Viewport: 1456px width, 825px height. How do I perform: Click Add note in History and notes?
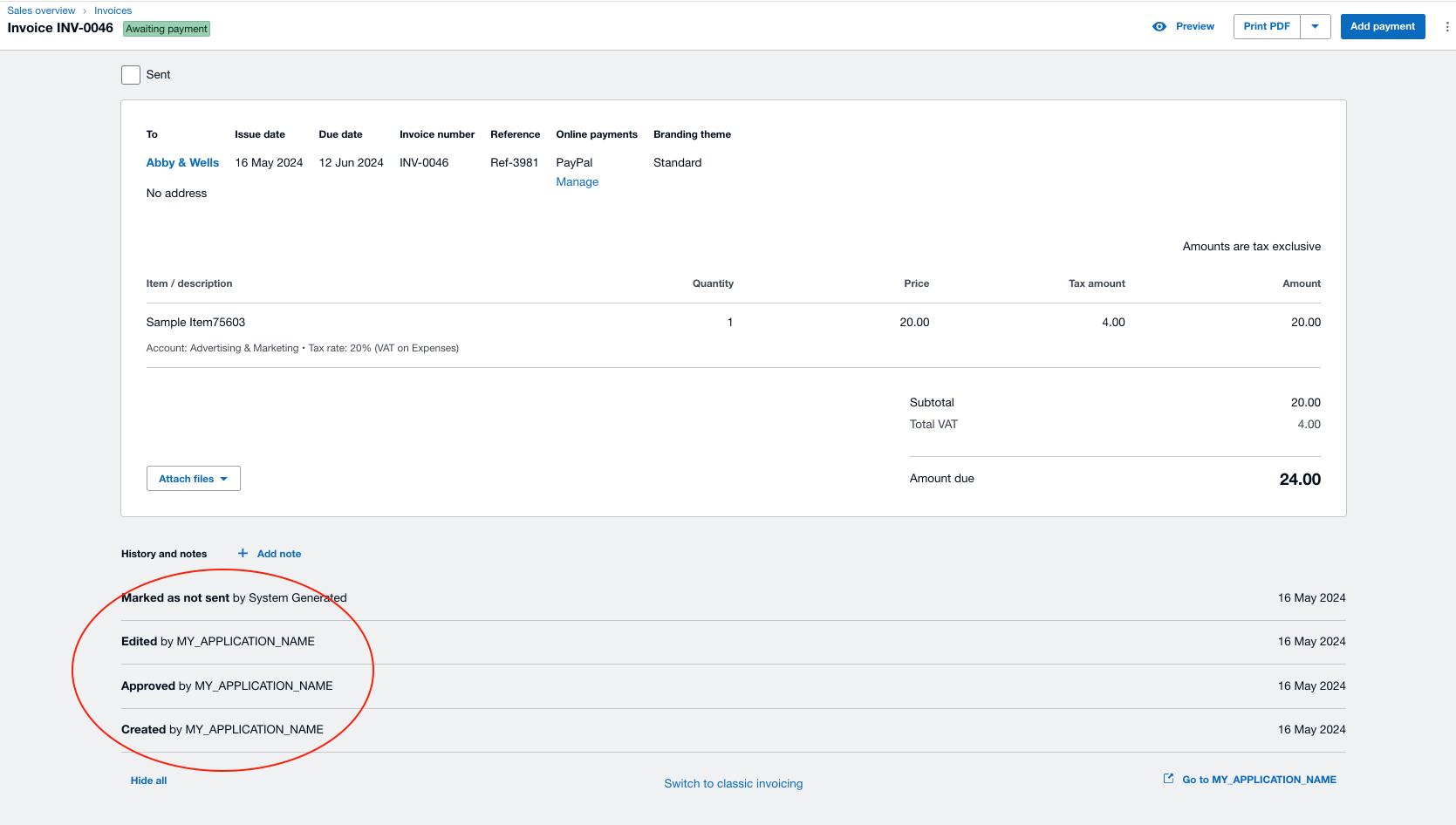point(279,553)
